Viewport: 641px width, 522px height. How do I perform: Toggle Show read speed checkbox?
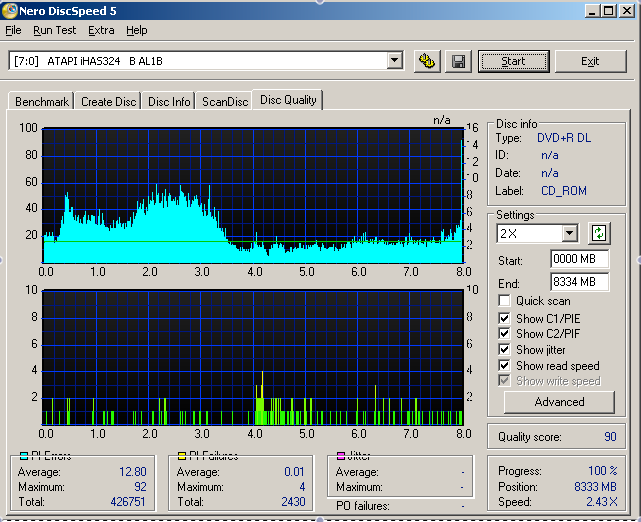[x=505, y=366]
